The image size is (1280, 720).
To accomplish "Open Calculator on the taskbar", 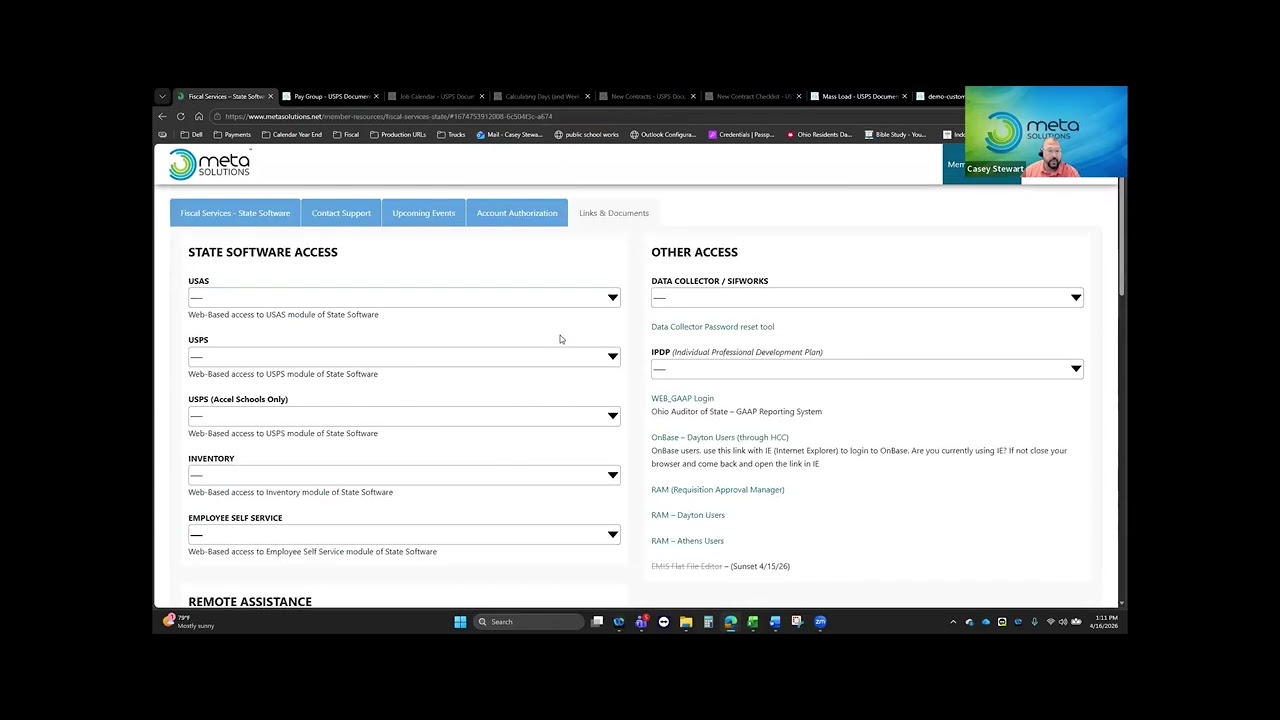I will pyautogui.click(x=708, y=622).
